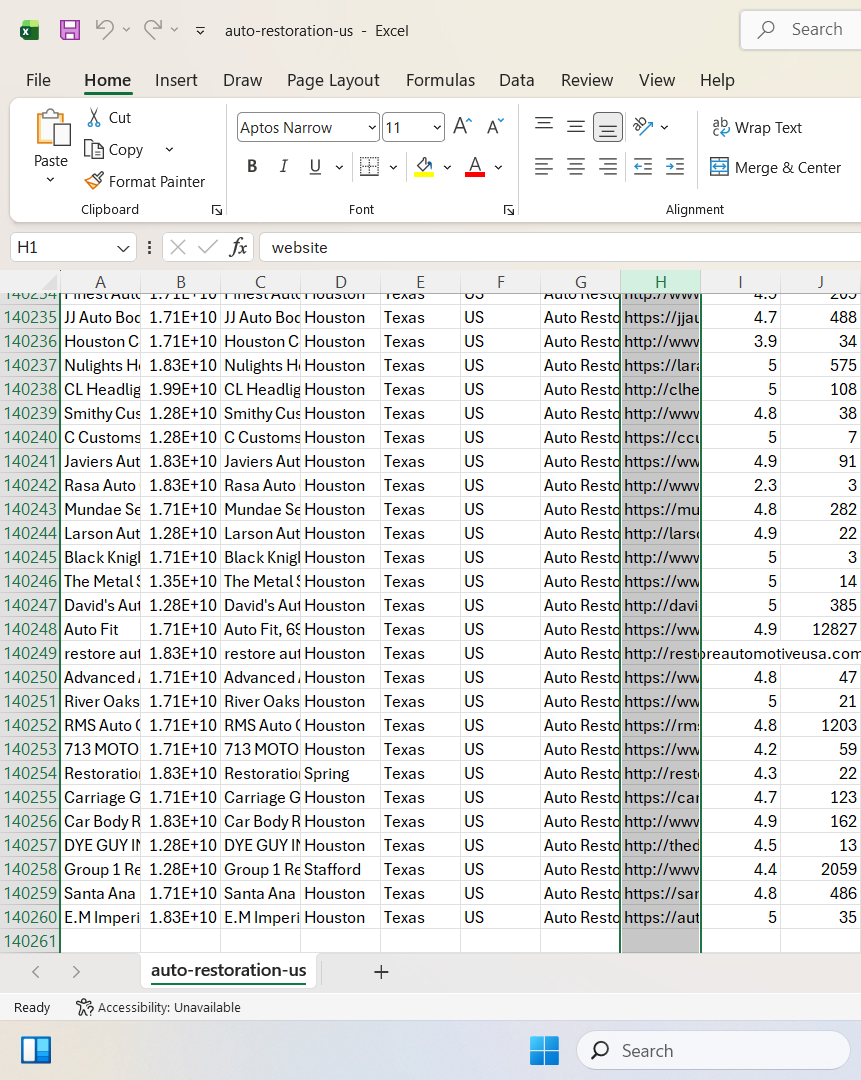Switch to the Draw tab
This screenshot has height=1080, width=861.
click(x=242, y=81)
